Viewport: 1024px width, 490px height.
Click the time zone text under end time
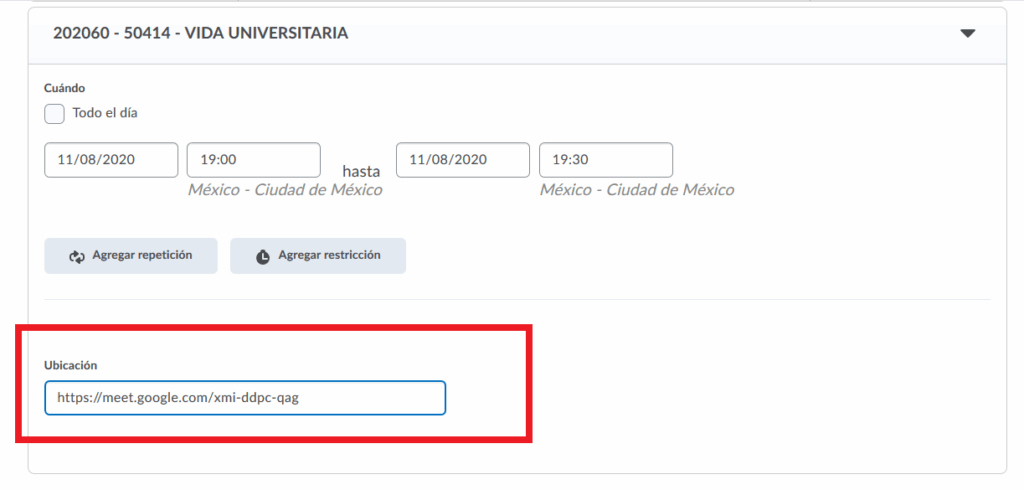click(x=637, y=190)
